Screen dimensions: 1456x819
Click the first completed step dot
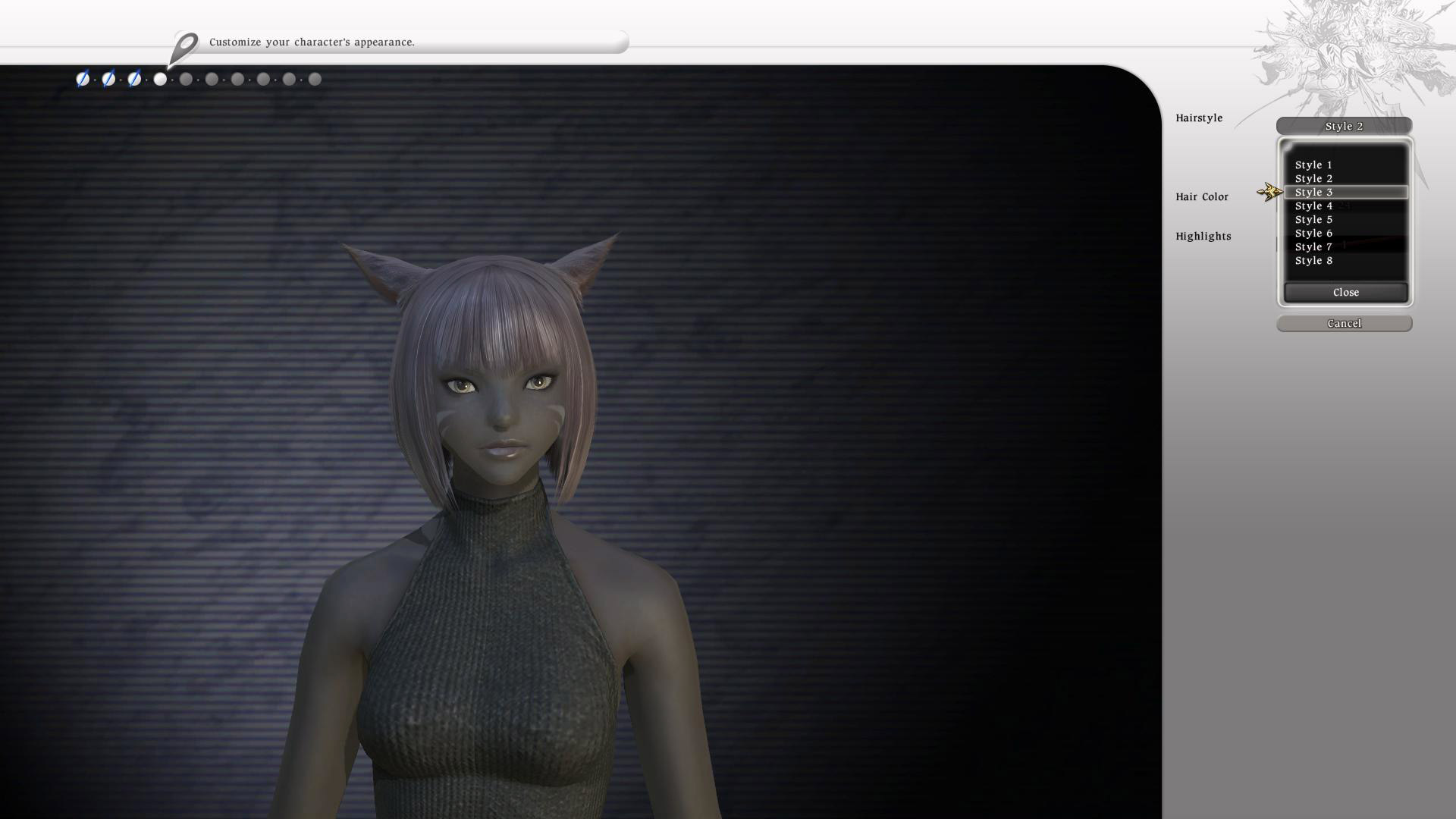tap(83, 79)
